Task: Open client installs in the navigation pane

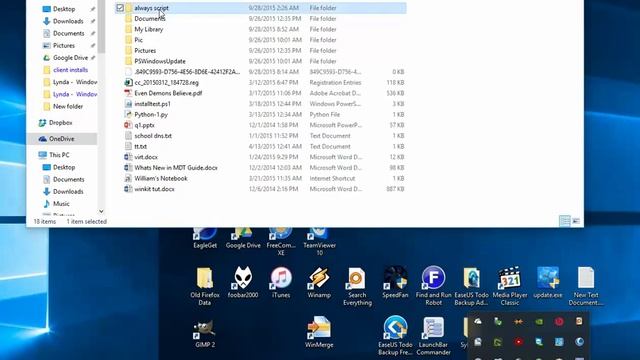Action: (x=70, y=70)
